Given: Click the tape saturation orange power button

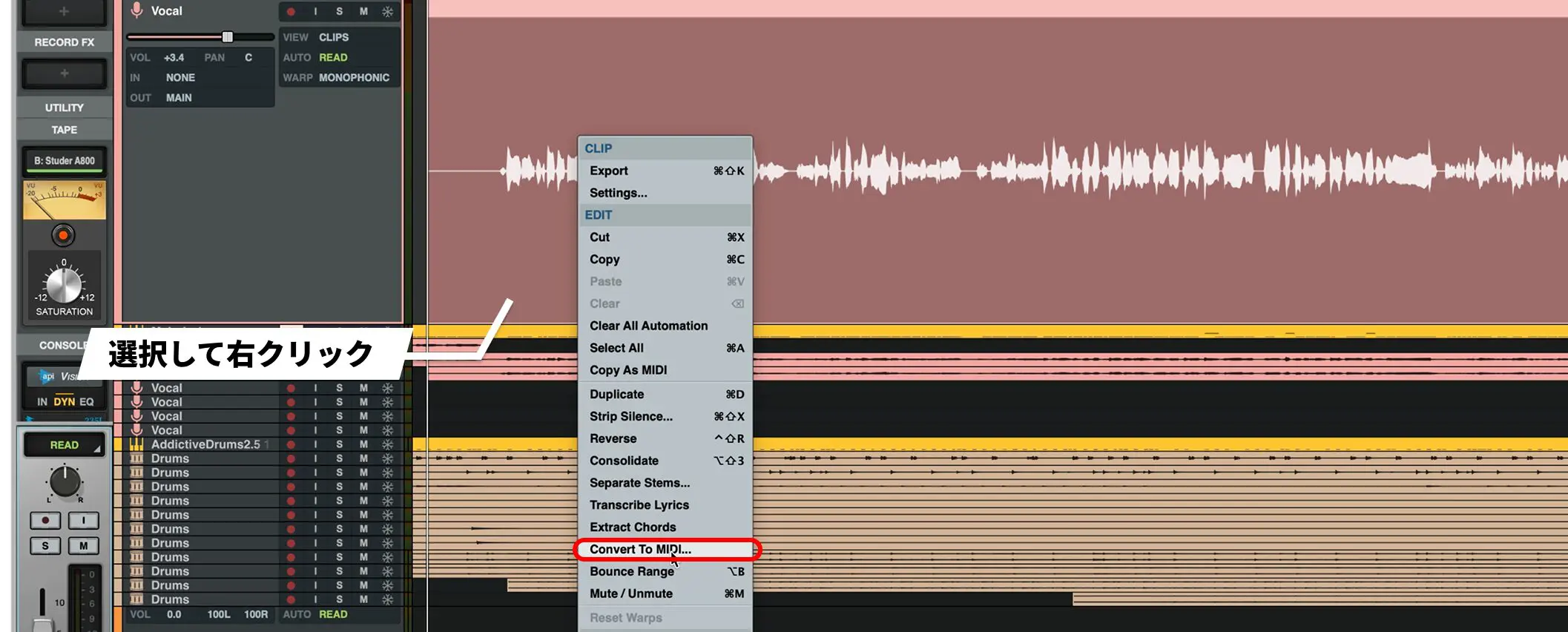Looking at the screenshot, I should (x=63, y=236).
